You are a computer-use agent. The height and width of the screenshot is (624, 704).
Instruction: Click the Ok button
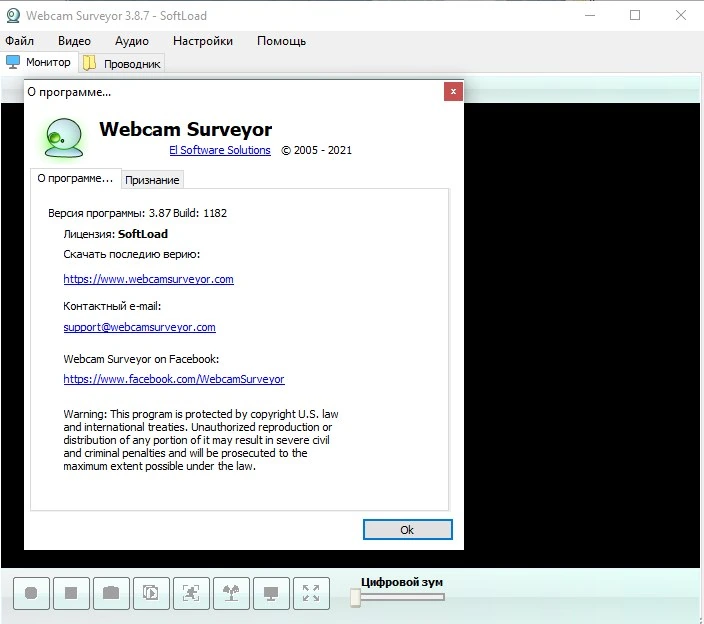407,530
